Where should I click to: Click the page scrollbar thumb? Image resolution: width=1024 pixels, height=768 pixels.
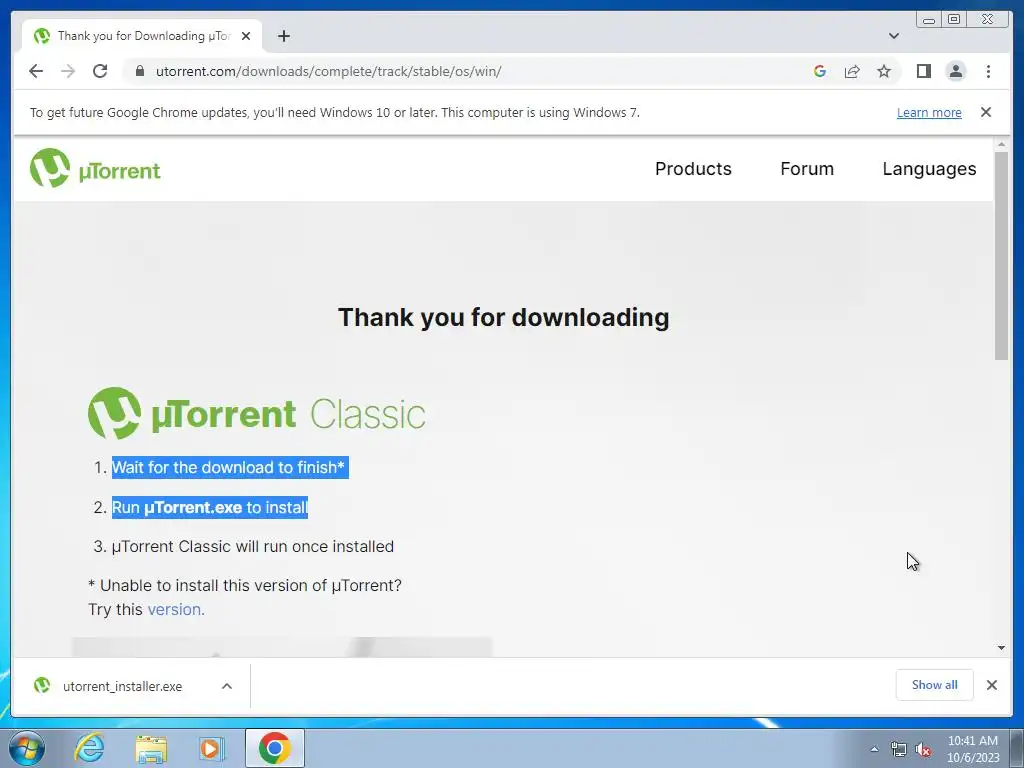coord(1001,255)
